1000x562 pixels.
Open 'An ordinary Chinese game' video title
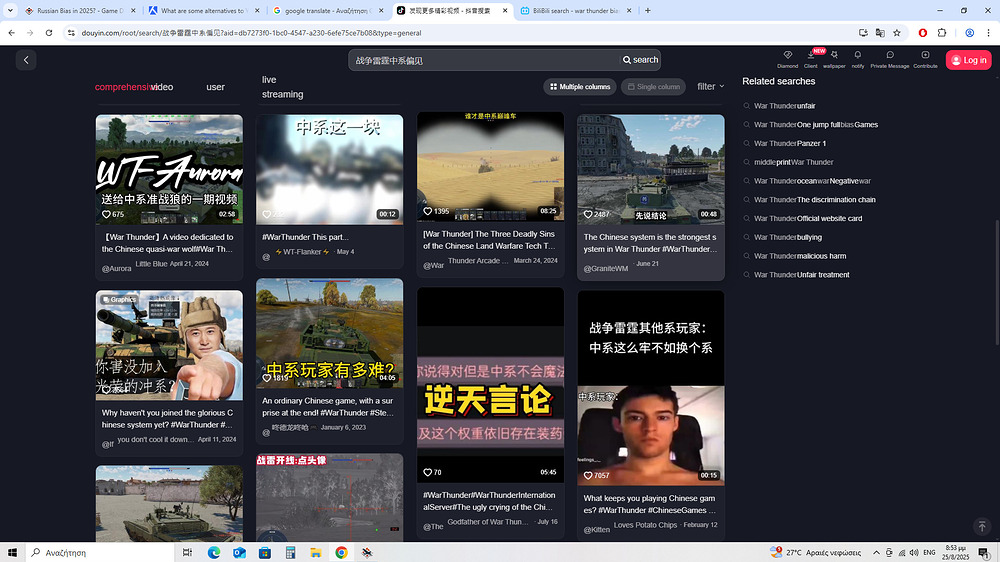point(328,407)
